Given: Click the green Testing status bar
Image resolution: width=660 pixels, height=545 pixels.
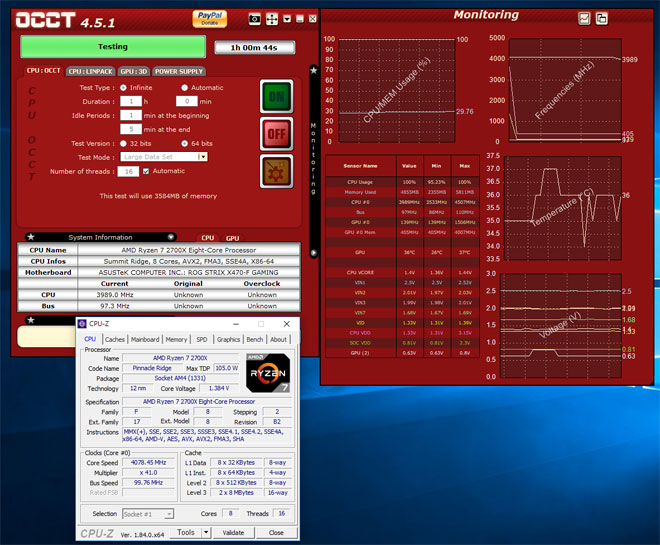Looking at the screenshot, I should tap(113, 46).
